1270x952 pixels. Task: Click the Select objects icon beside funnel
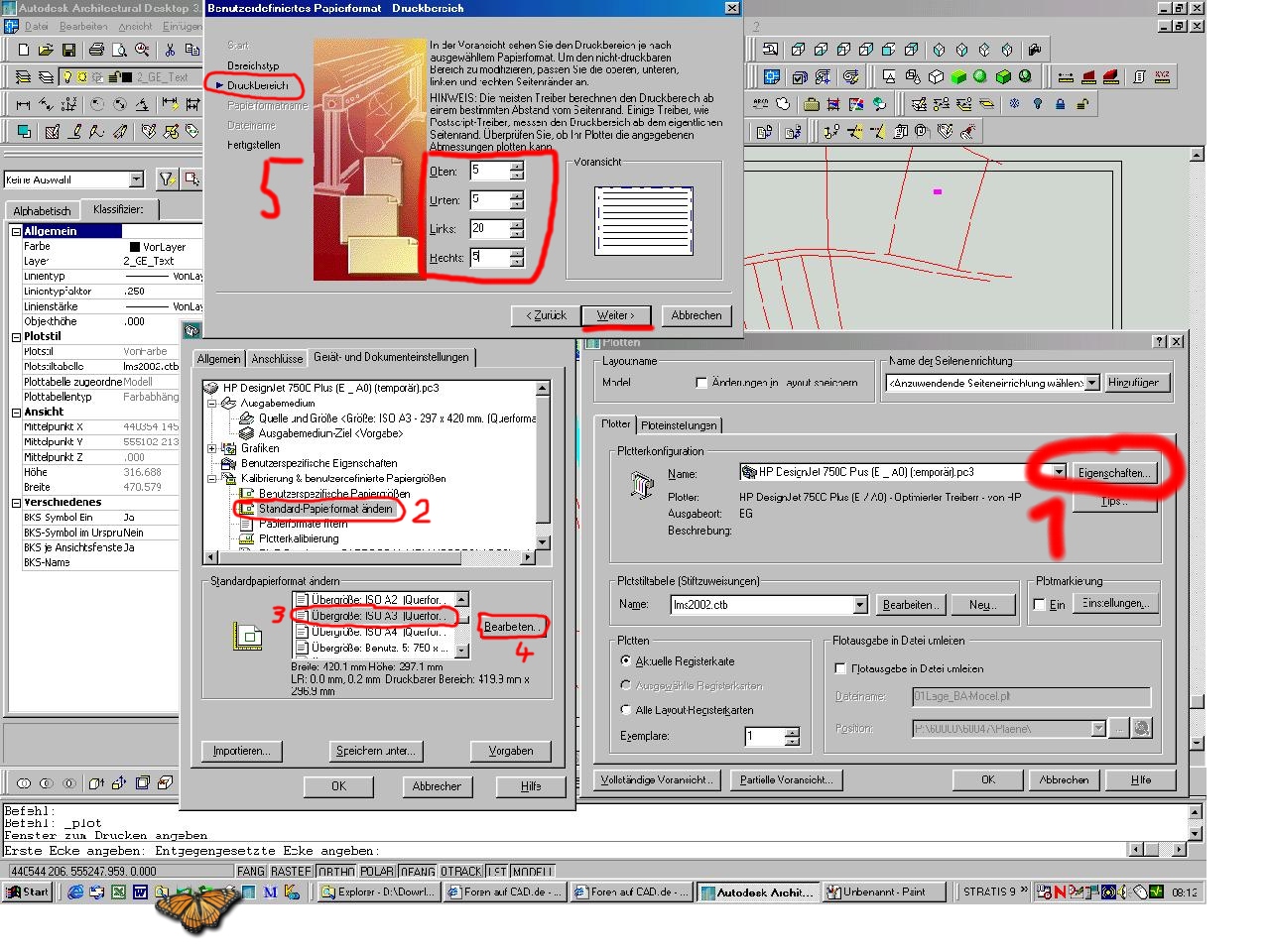click(x=191, y=178)
